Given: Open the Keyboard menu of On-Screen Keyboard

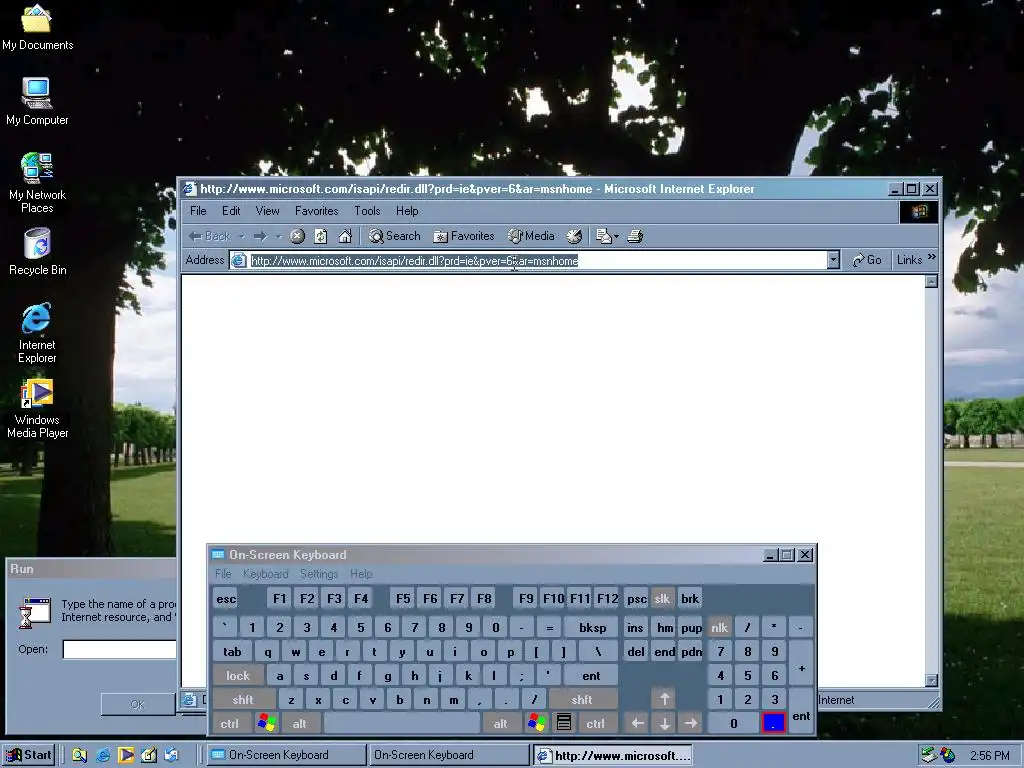Looking at the screenshot, I should click(266, 574).
